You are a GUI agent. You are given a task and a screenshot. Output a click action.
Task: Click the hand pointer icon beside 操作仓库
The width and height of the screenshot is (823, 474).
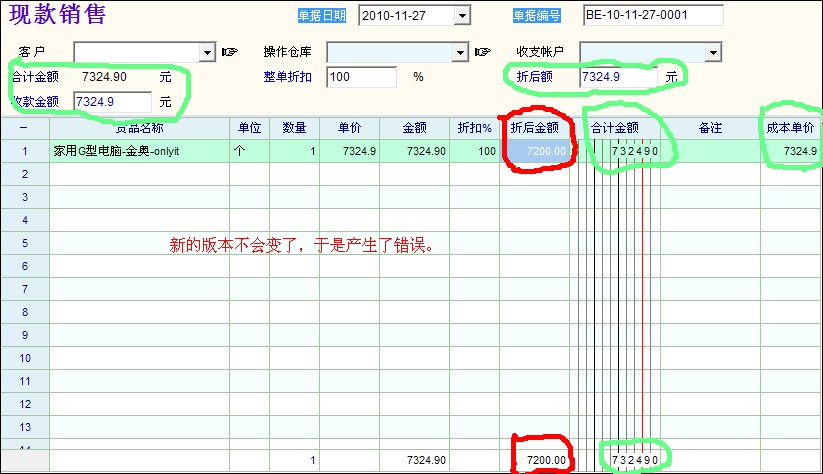[x=483, y=52]
